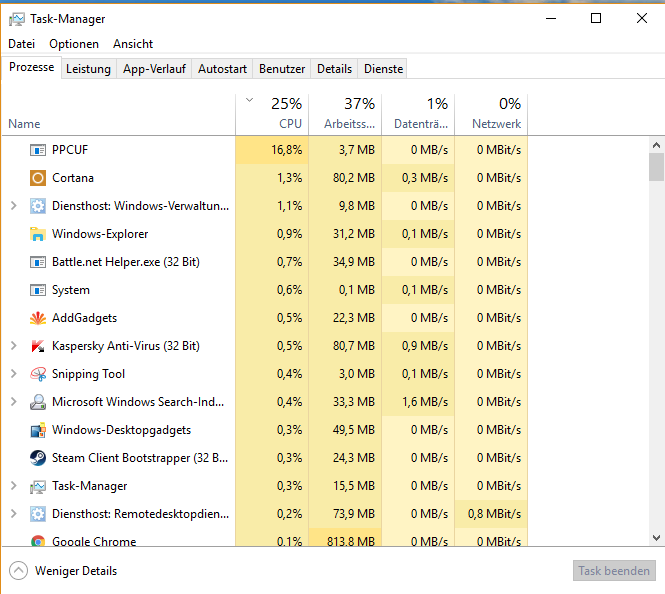This screenshot has height=594, width=665.
Task: Expand Diensthost: Windows-Verwaltung process group
Action: tap(14, 206)
